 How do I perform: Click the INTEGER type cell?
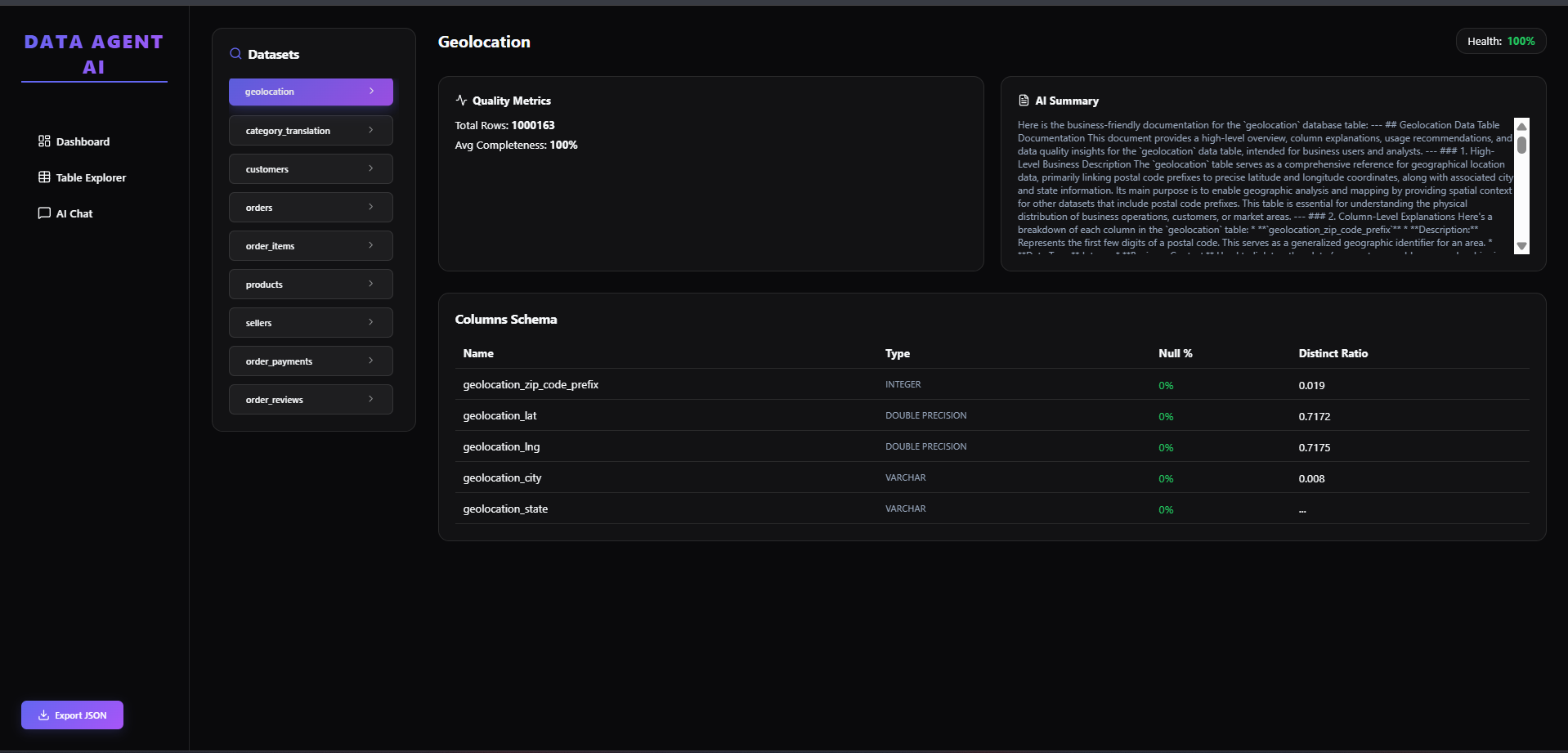pos(903,384)
